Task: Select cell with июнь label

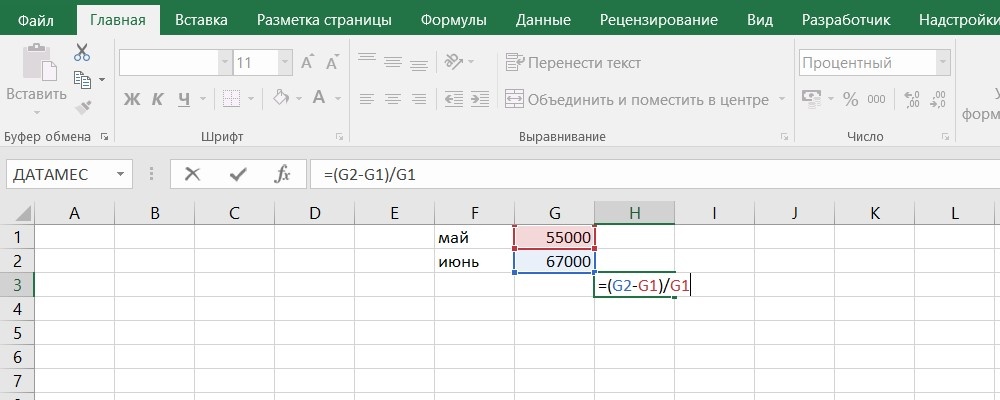Action: click(x=474, y=261)
